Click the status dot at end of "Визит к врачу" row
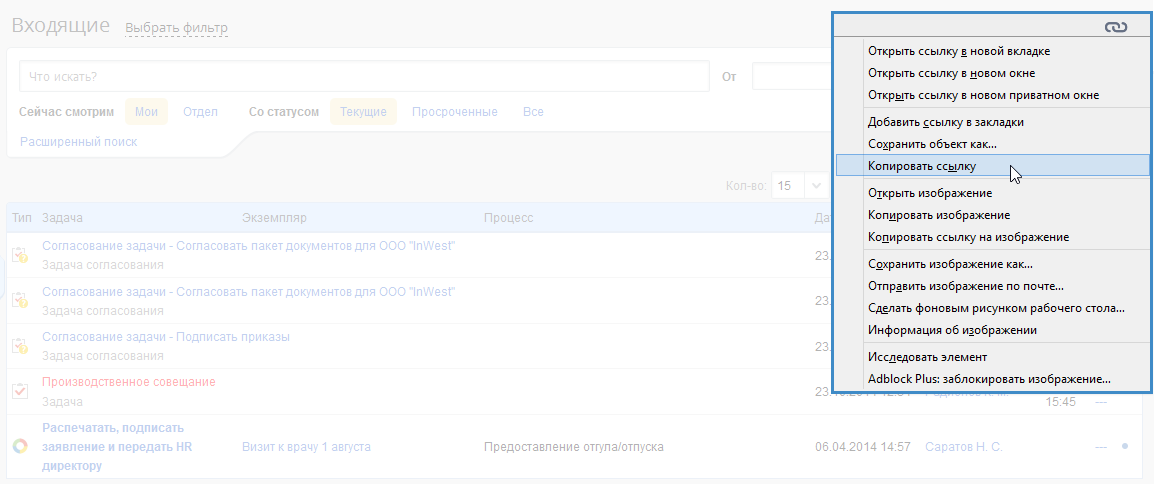 point(1125,446)
